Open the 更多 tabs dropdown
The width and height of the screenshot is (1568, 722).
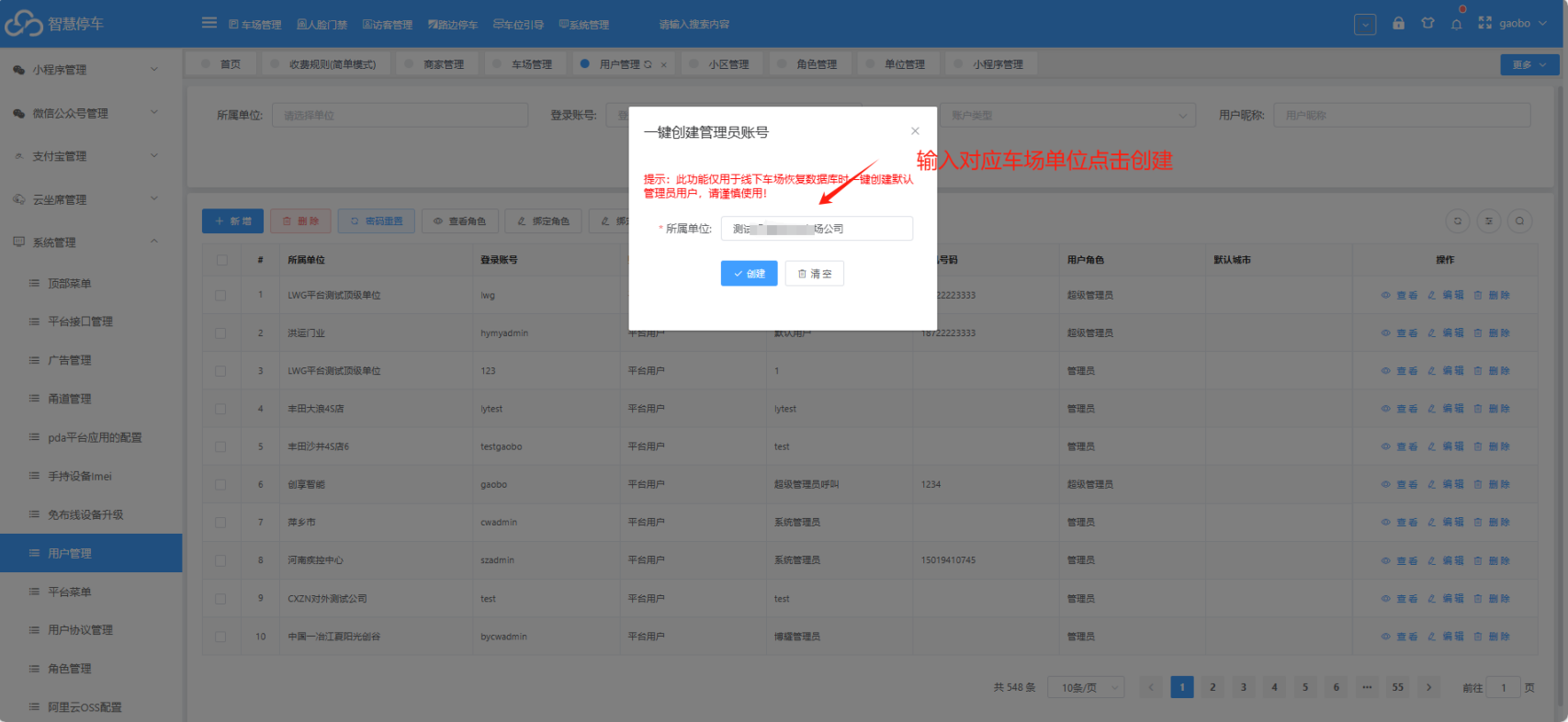coord(1529,64)
